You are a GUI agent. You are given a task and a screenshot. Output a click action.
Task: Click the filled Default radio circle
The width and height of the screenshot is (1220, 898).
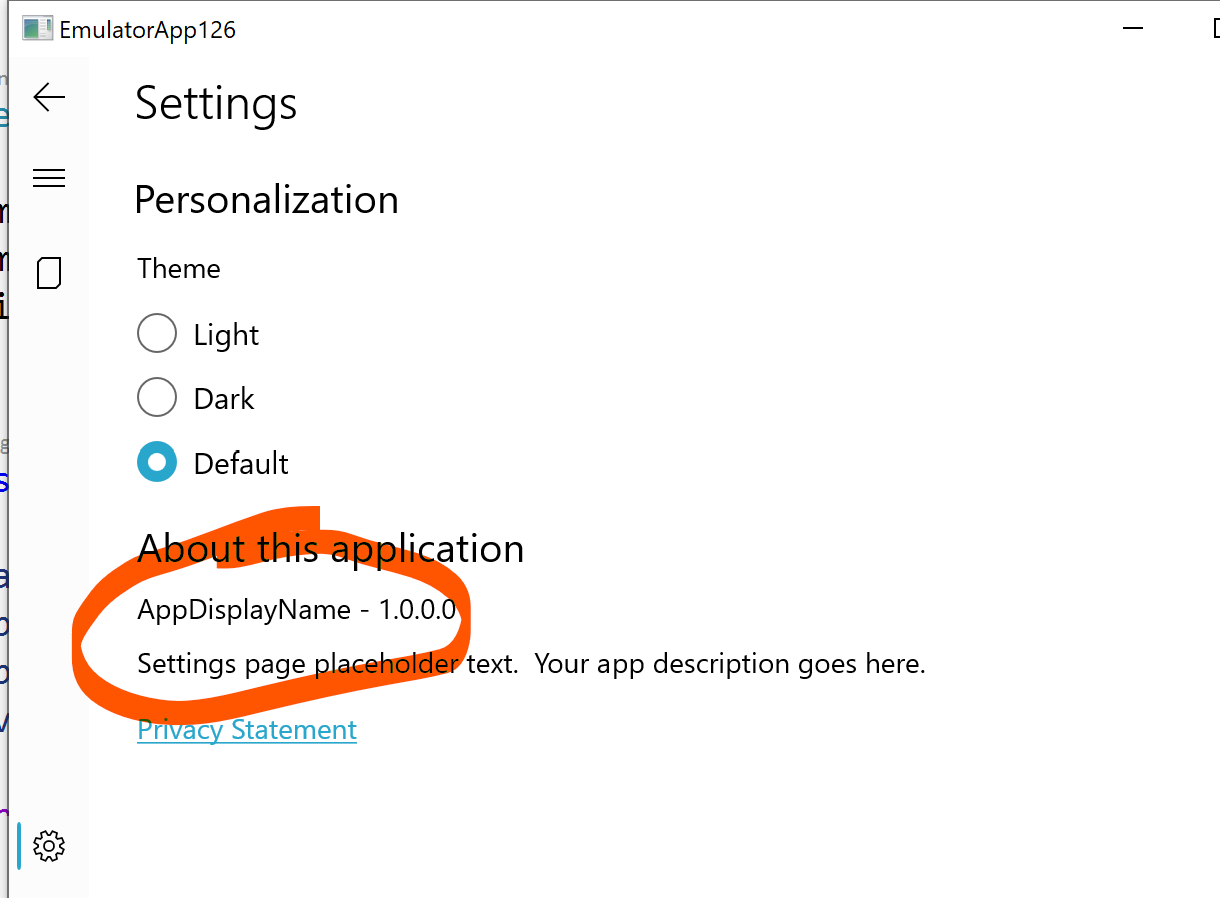pos(157,462)
